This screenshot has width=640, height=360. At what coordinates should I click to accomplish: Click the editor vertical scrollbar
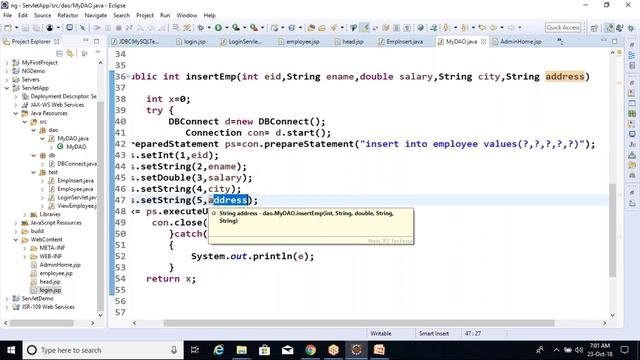coord(612,230)
